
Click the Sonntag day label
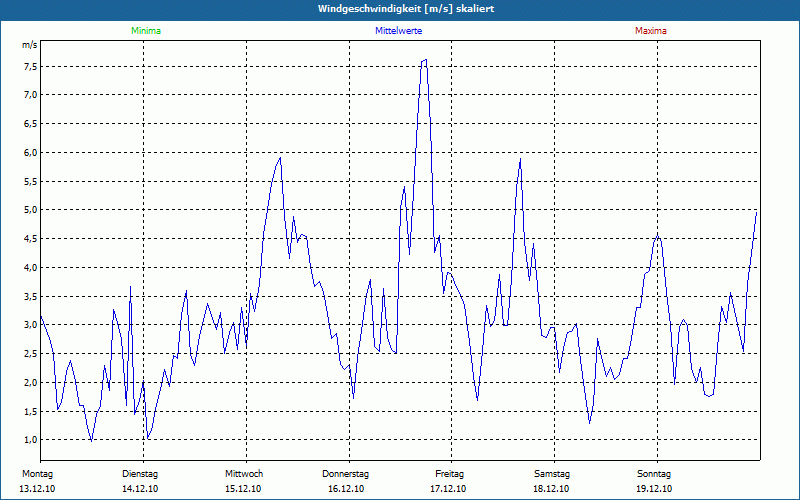(x=654, y=474)
